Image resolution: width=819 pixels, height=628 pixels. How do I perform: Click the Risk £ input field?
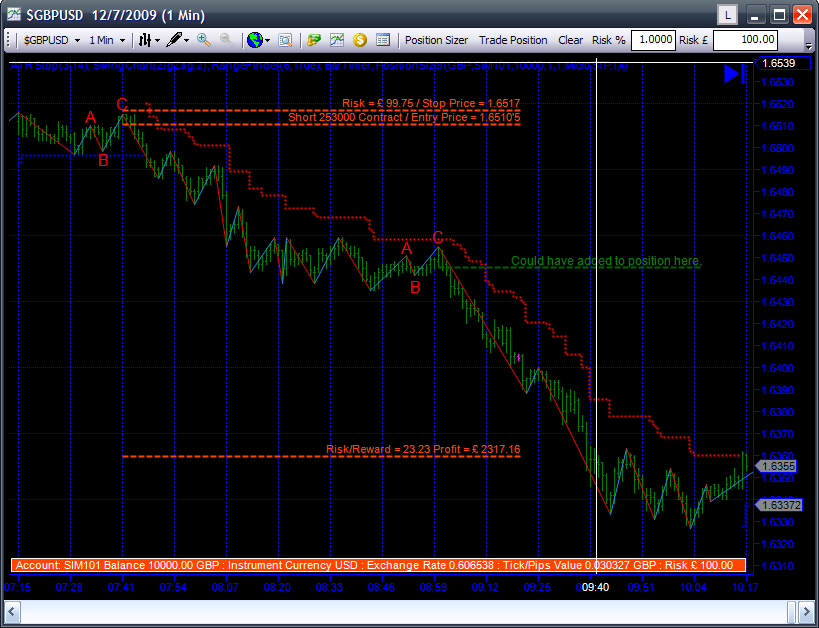745,40
